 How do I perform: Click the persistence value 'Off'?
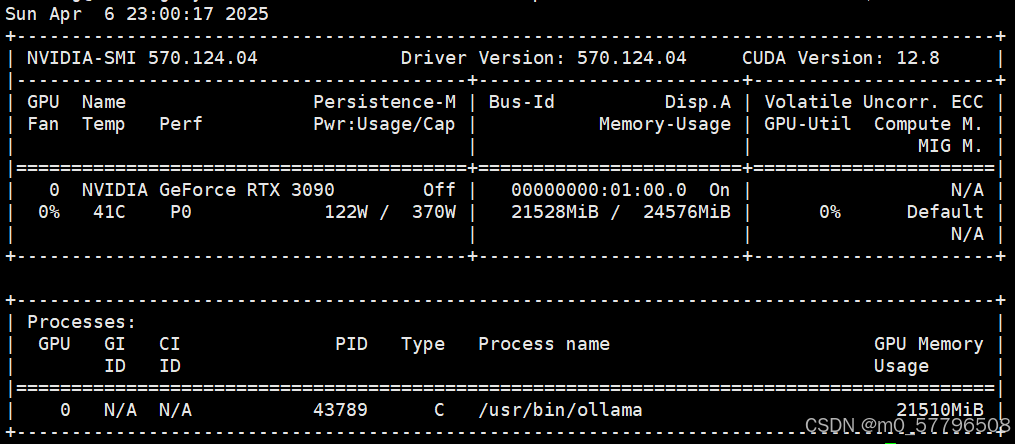click(x=440, y=190)
